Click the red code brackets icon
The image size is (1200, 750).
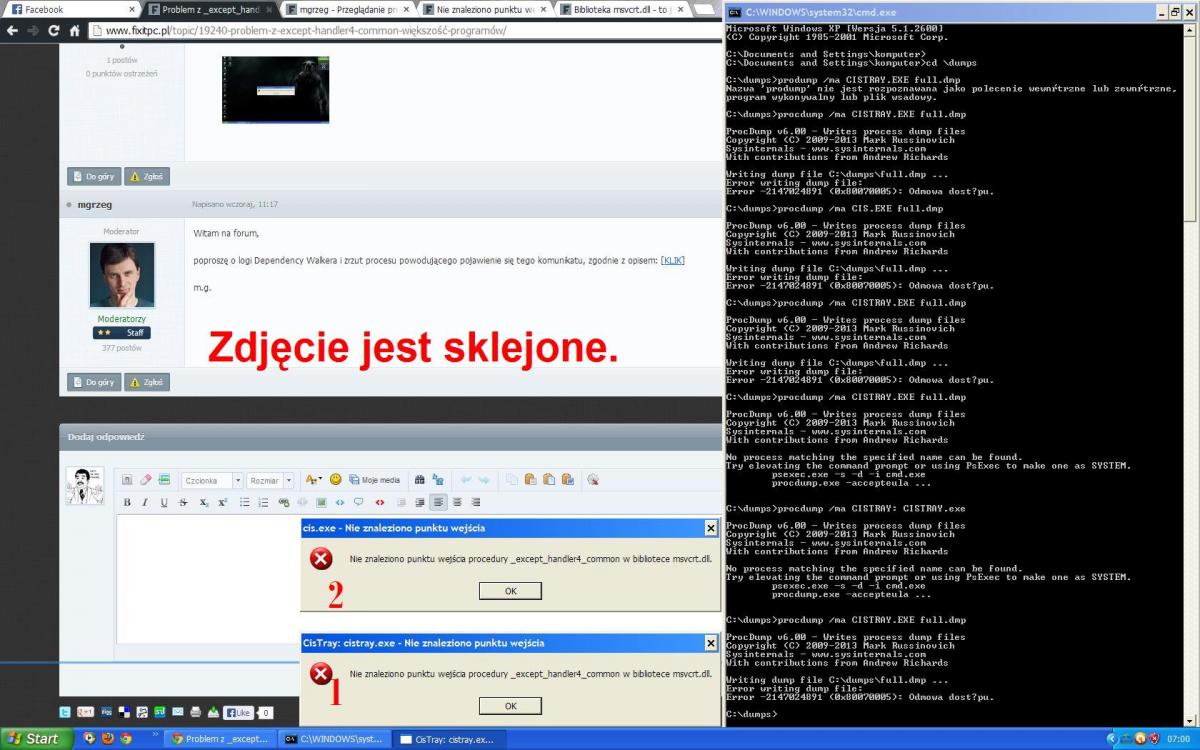click(379, 502)
